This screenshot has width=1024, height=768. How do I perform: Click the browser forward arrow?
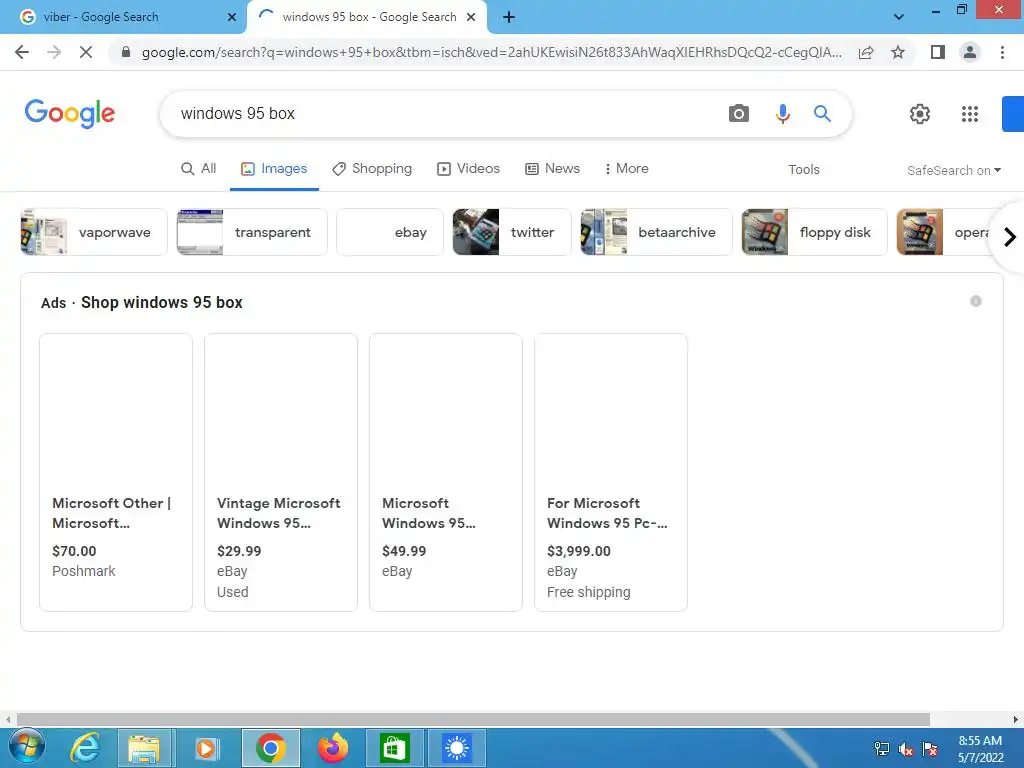(x=54, y=52)
